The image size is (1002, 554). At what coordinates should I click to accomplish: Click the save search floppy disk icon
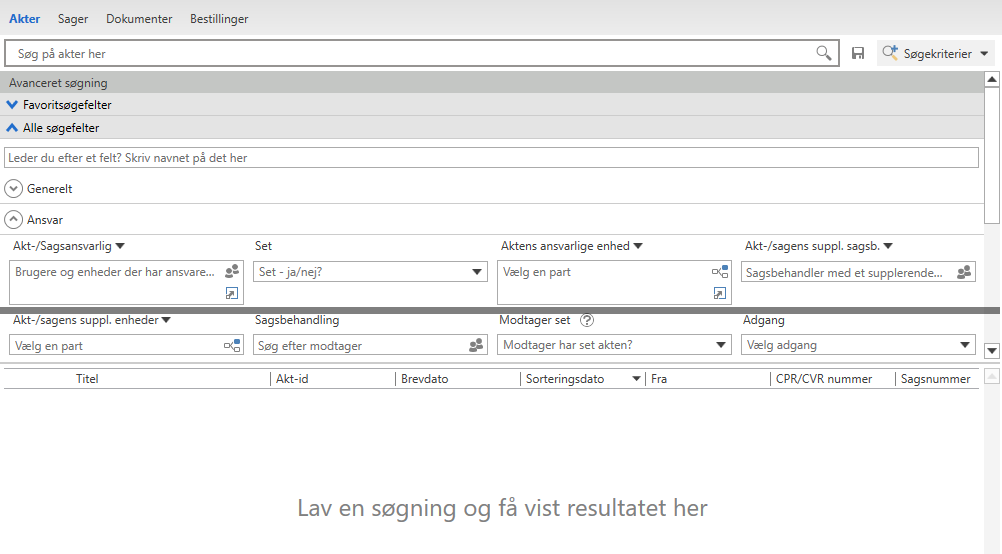coord(858,53)
